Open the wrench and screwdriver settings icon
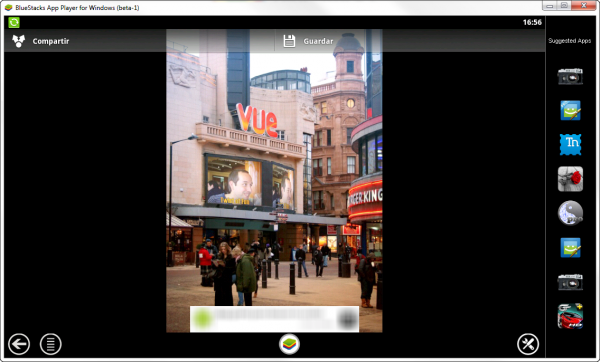600x362 pixels. pyautogui.click(x=528, y=344)
